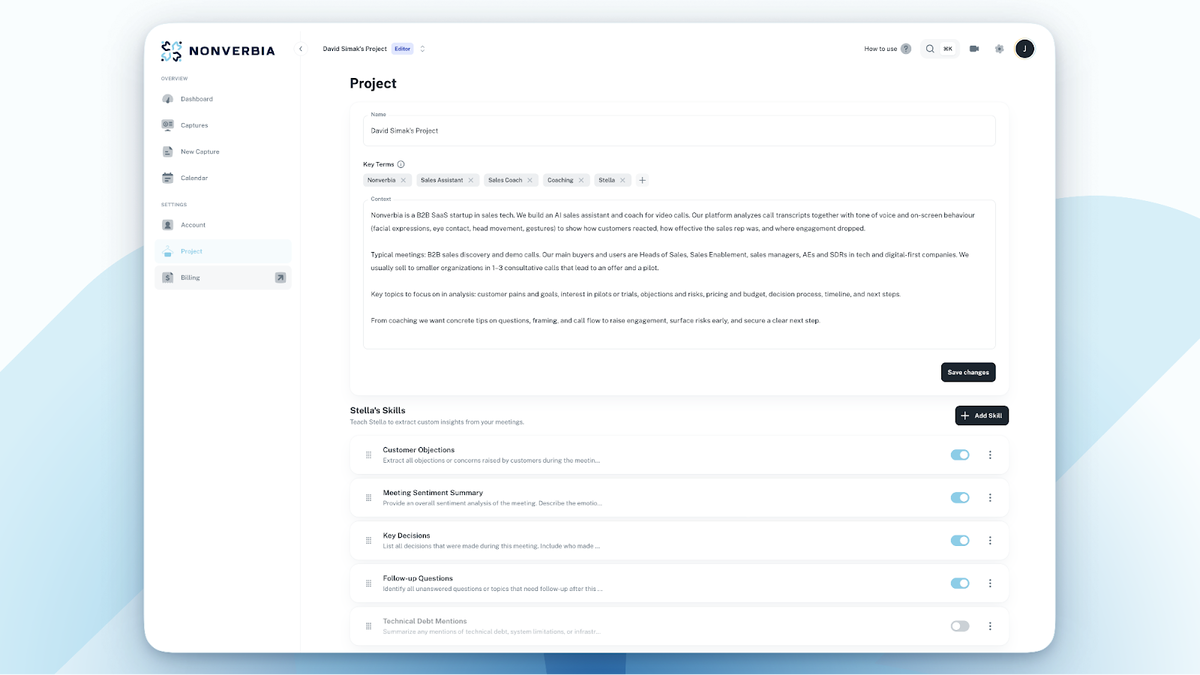Collapse the sidebar with the chevron
The width and height of the screenshot is (1200, 675).
click(300, 47)
